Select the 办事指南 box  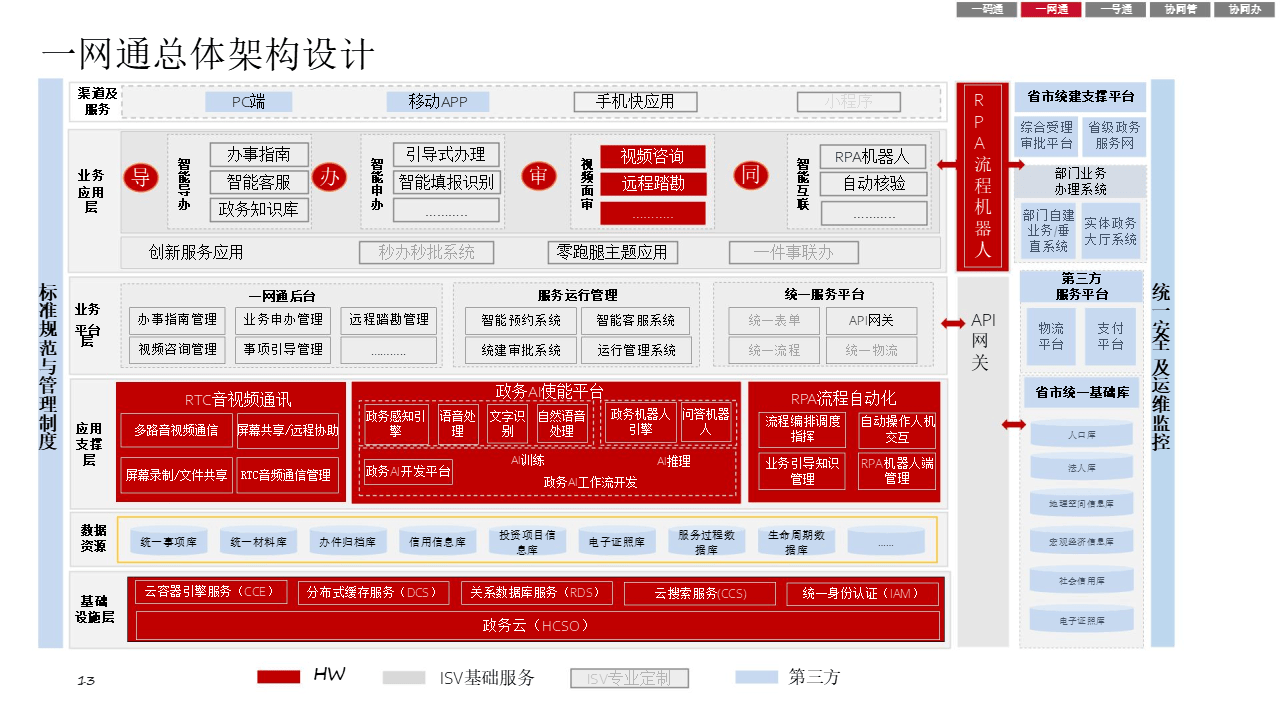tap(259, 154)
